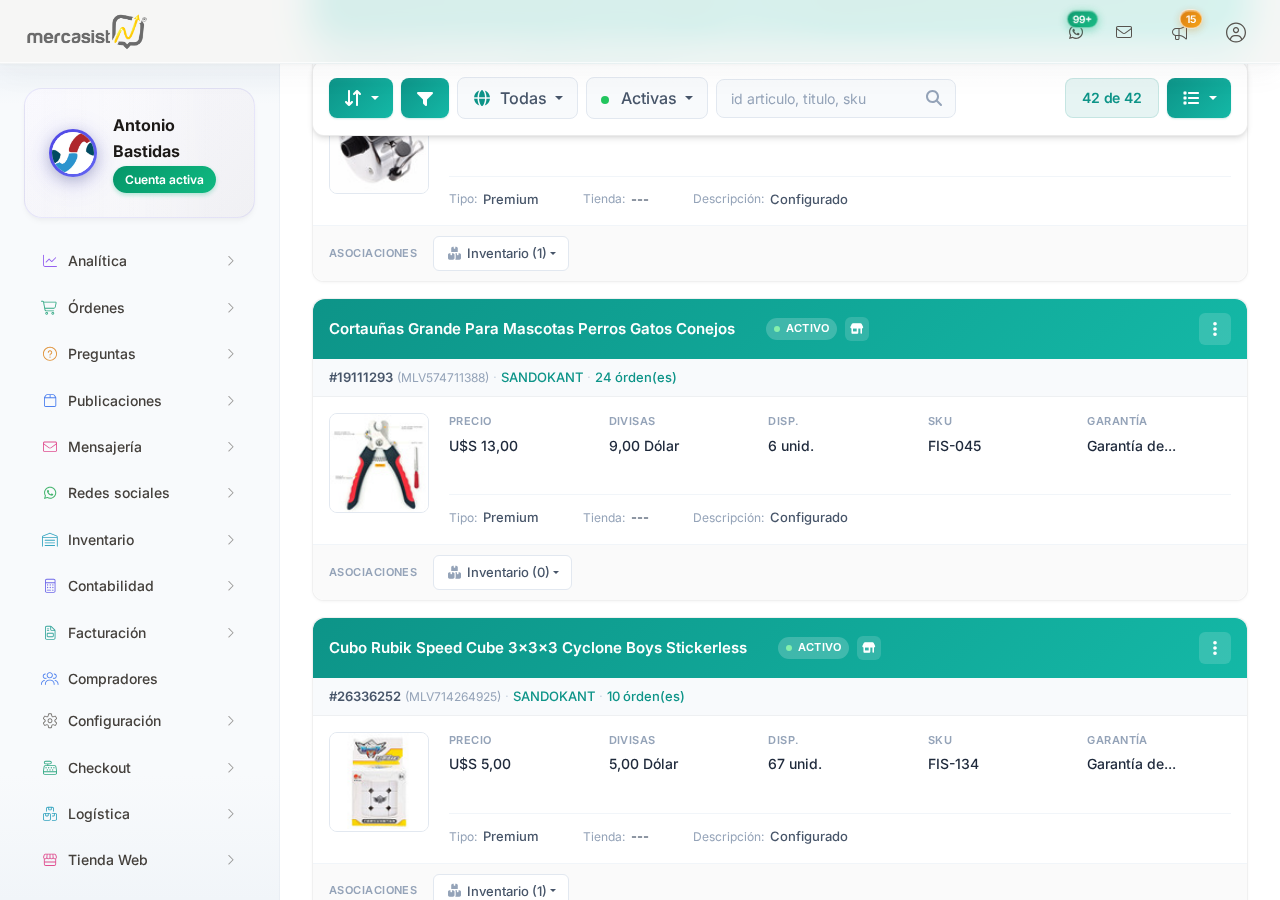
Task: Click the green filter funnel button
Action: coord(425,98)
